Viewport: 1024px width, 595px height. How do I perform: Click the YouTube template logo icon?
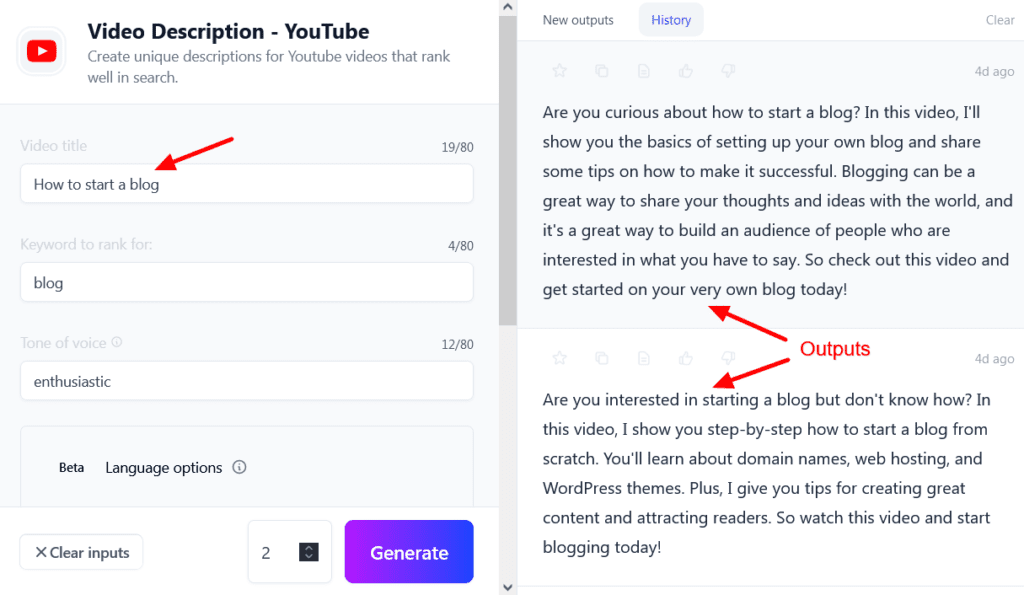42,50
